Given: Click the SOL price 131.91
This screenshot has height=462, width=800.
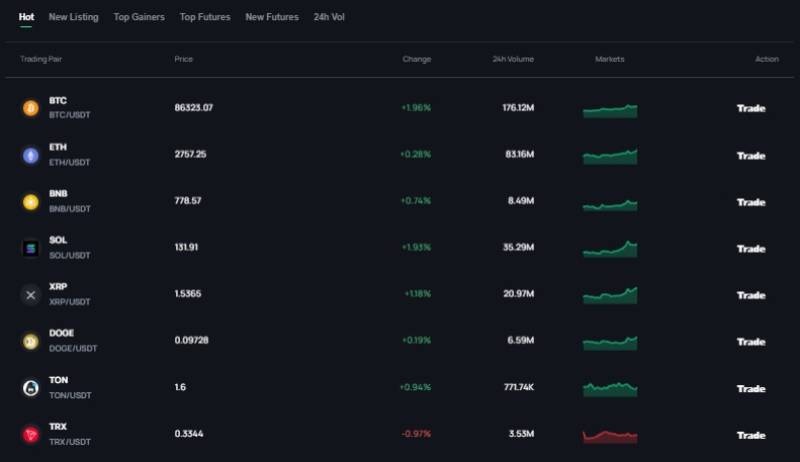Looking at the screenshot, I should (x=186, y=247).
